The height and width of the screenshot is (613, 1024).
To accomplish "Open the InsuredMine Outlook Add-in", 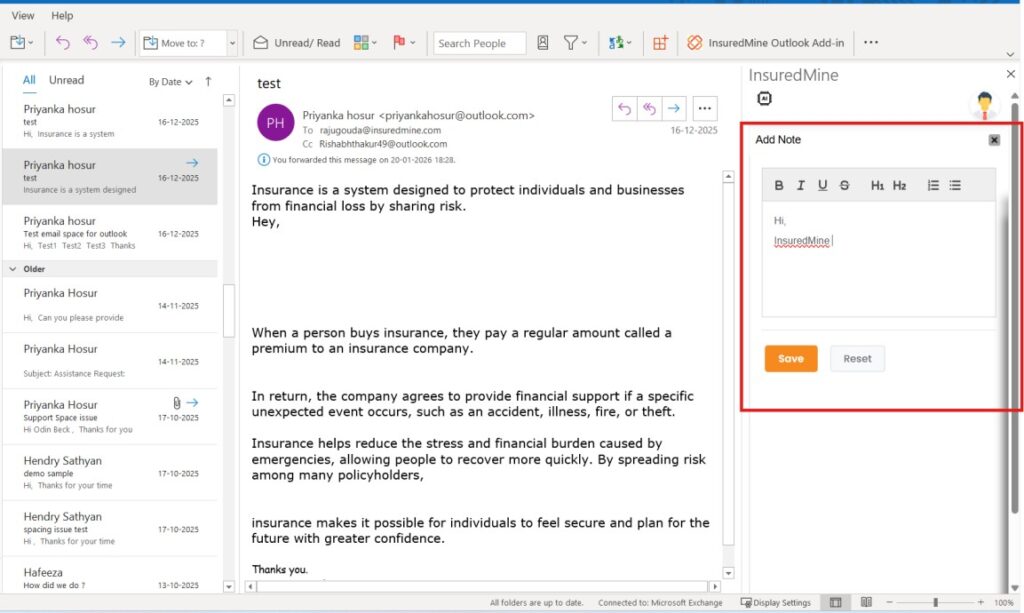I will 765,43.
